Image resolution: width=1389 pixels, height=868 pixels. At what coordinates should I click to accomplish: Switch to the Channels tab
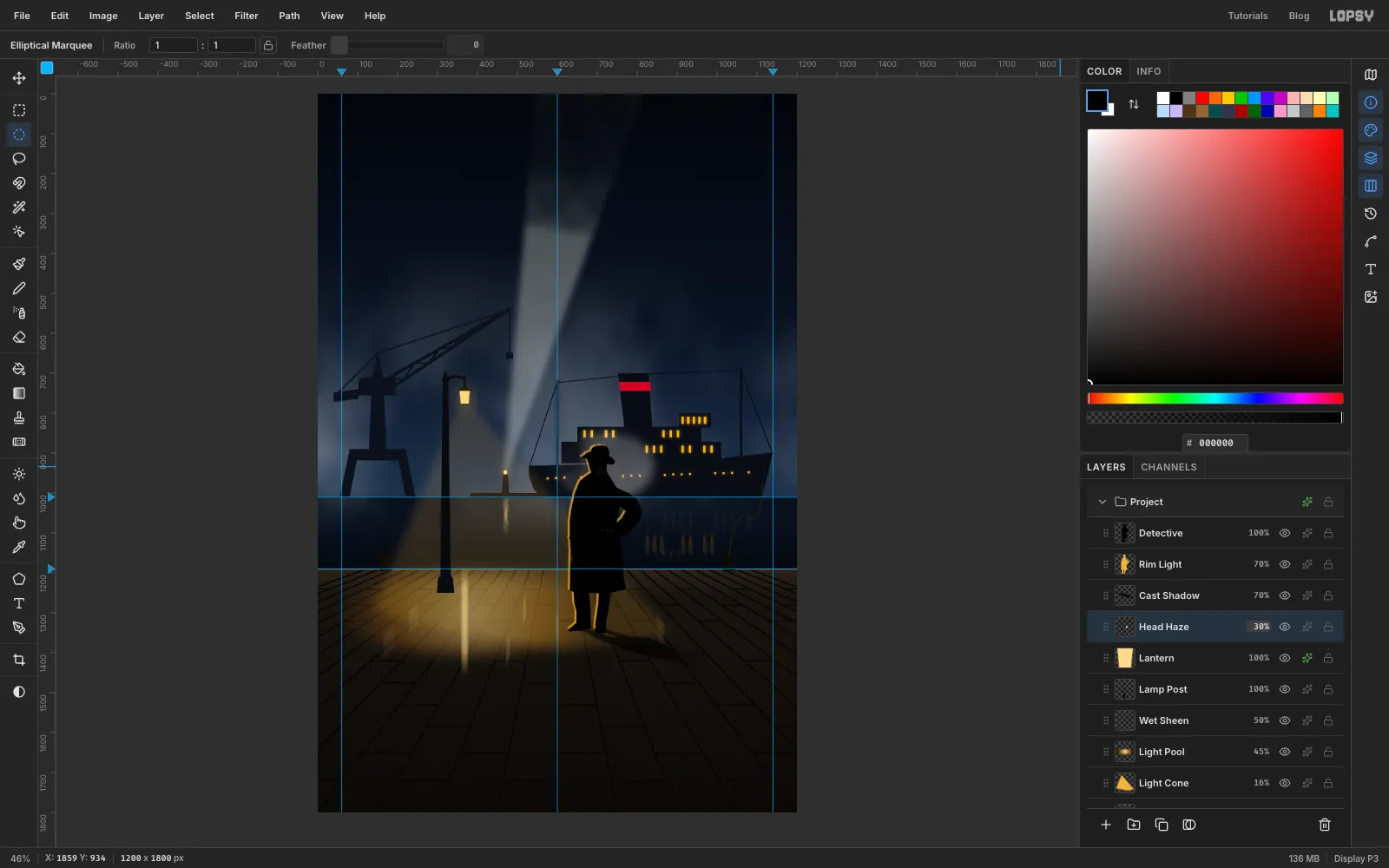coord(1168,467)
